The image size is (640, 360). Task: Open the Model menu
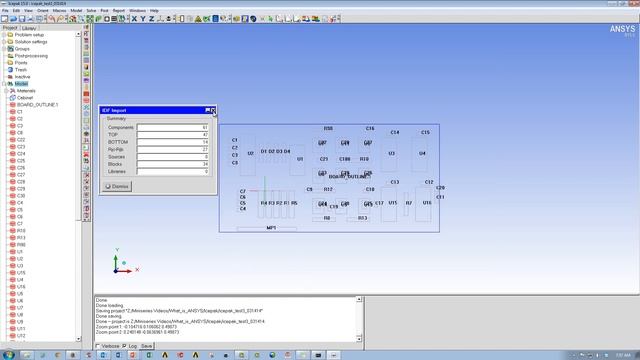76,11
